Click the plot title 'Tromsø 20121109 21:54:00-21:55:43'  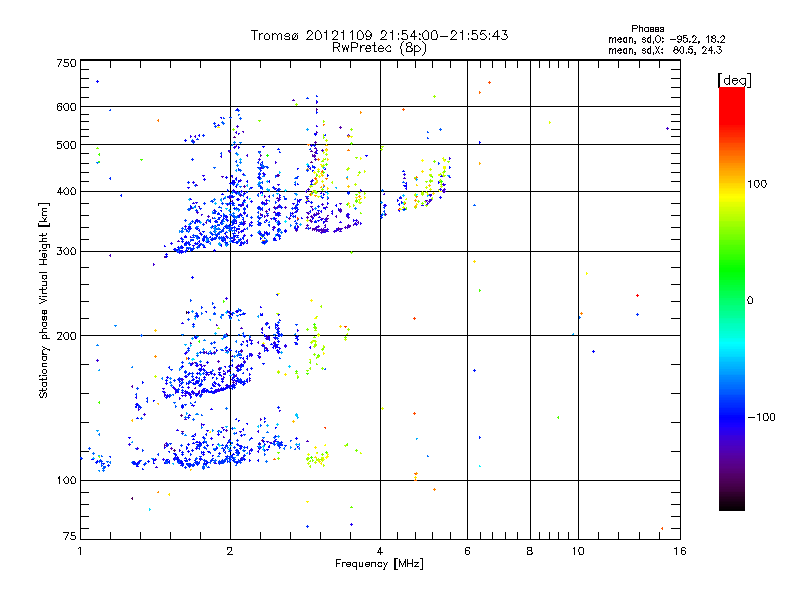pos(379,35)
